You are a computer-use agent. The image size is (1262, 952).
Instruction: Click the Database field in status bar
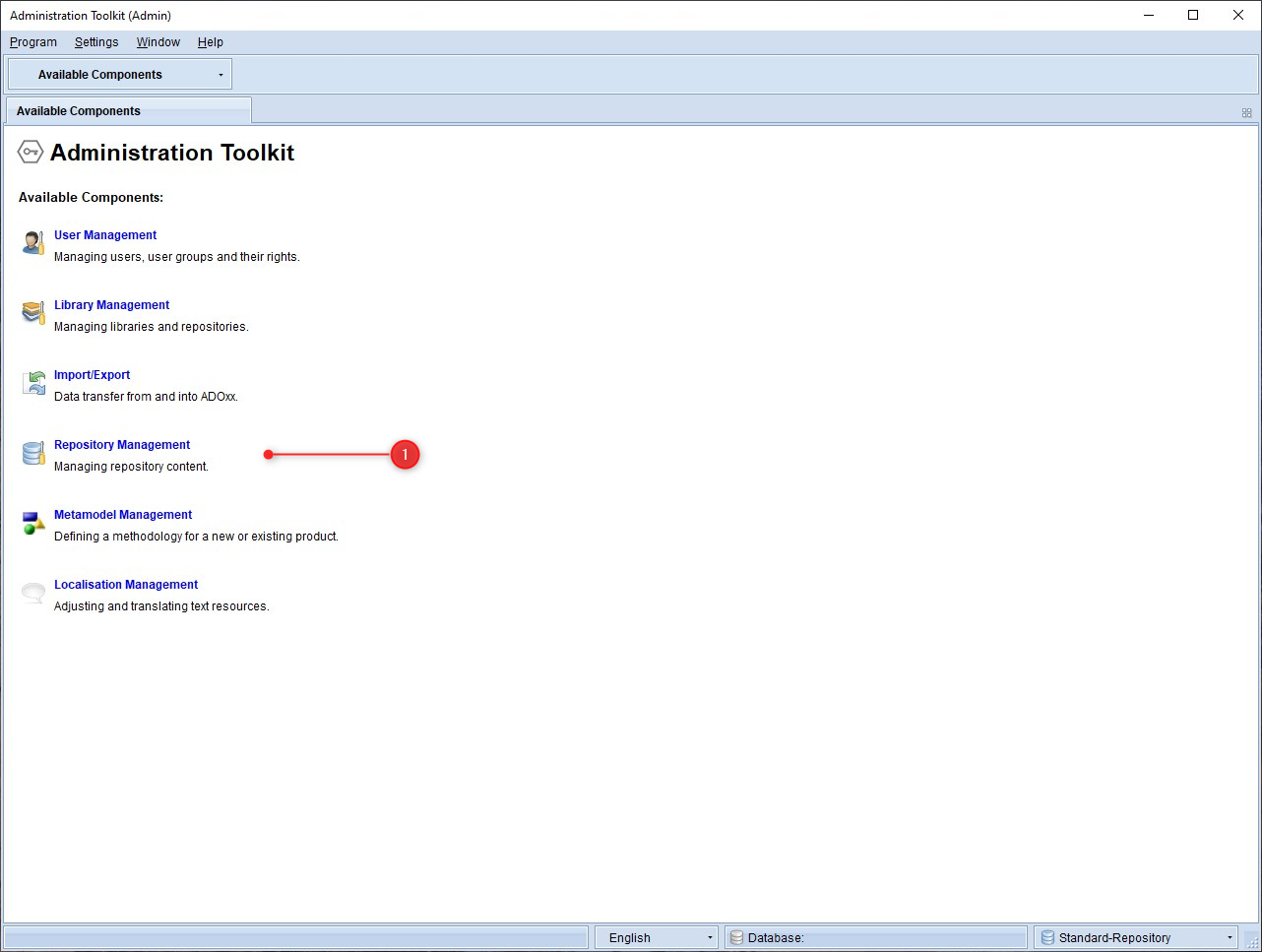point(877,937)
